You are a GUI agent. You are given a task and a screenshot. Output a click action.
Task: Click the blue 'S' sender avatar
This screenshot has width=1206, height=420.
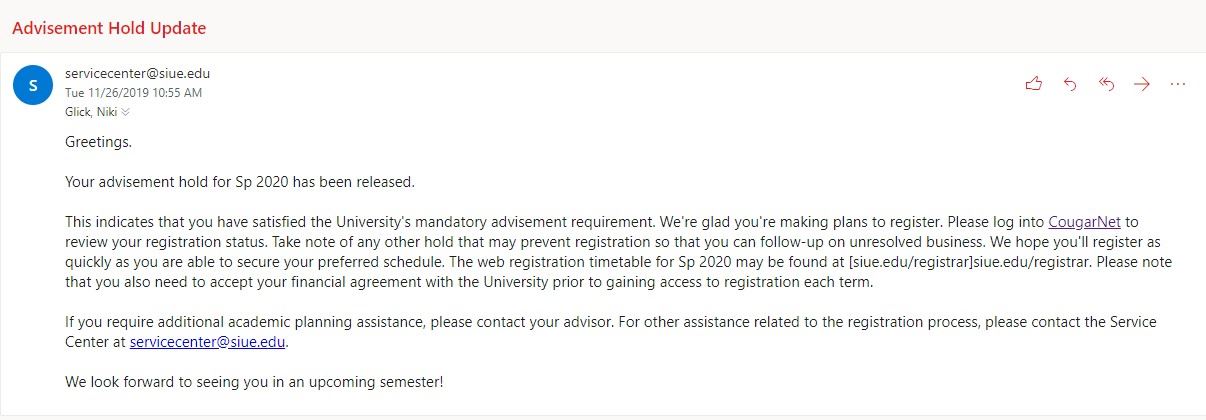(x=33, y=85)
